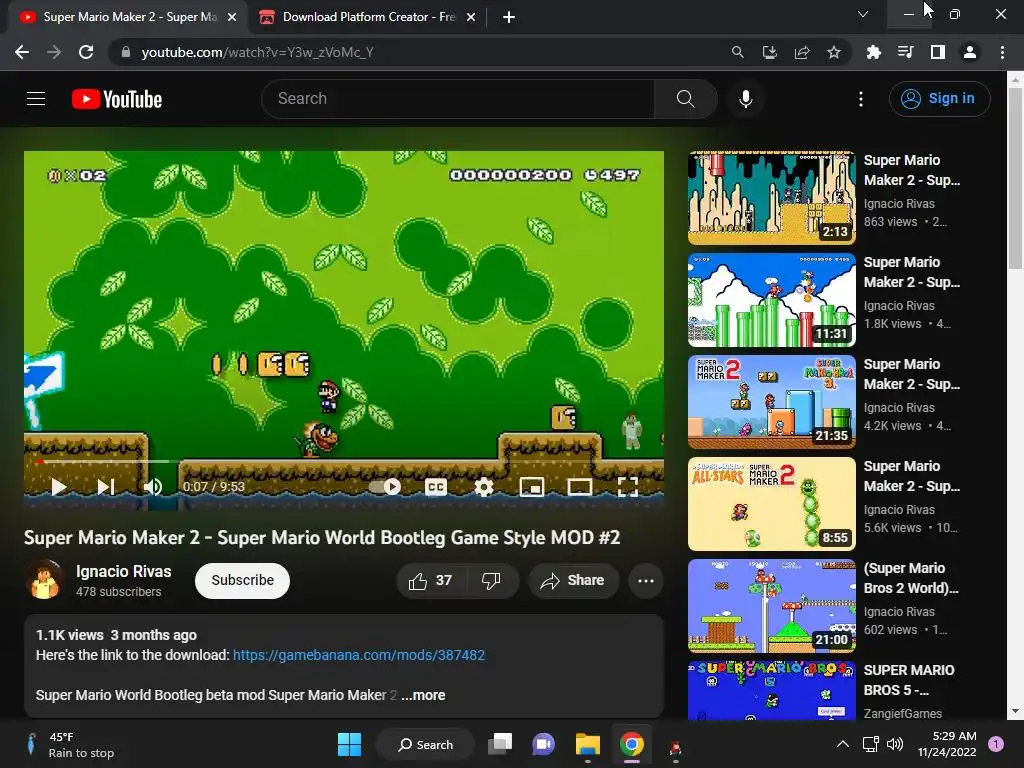
Task: Go to YouTube home via logo
Action: coord(117,99)
